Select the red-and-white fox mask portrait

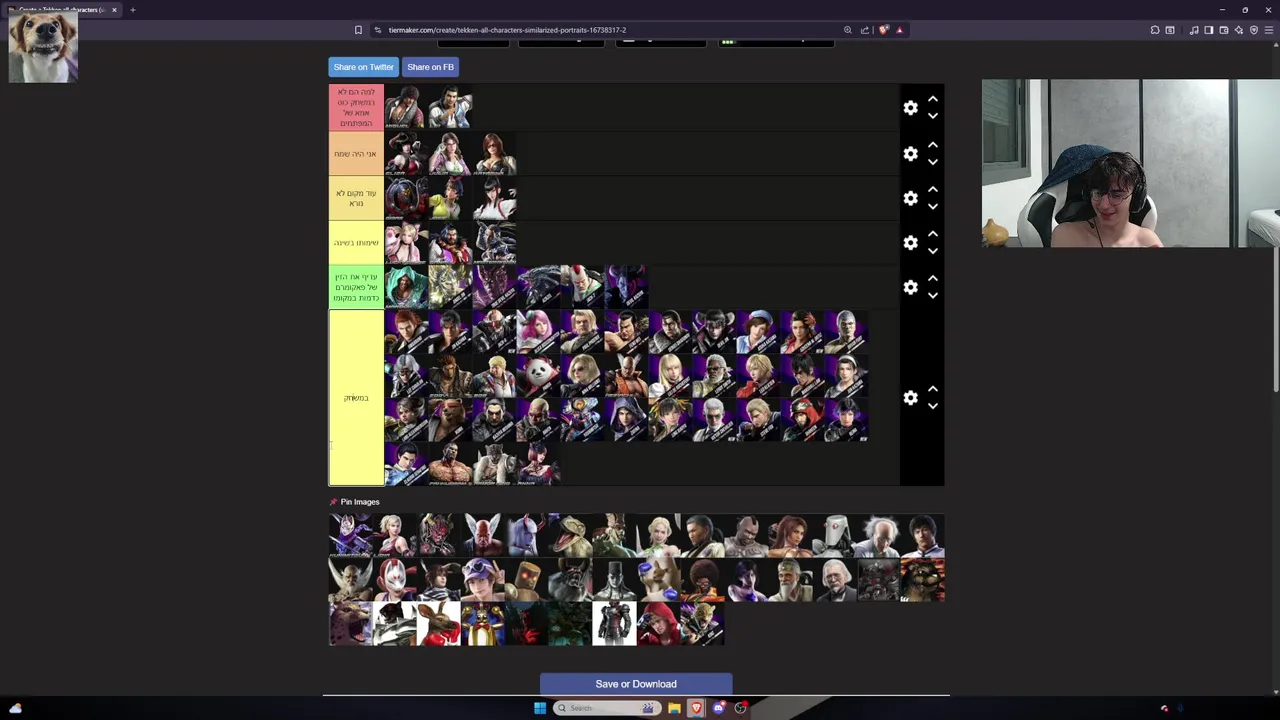(394, 580)
